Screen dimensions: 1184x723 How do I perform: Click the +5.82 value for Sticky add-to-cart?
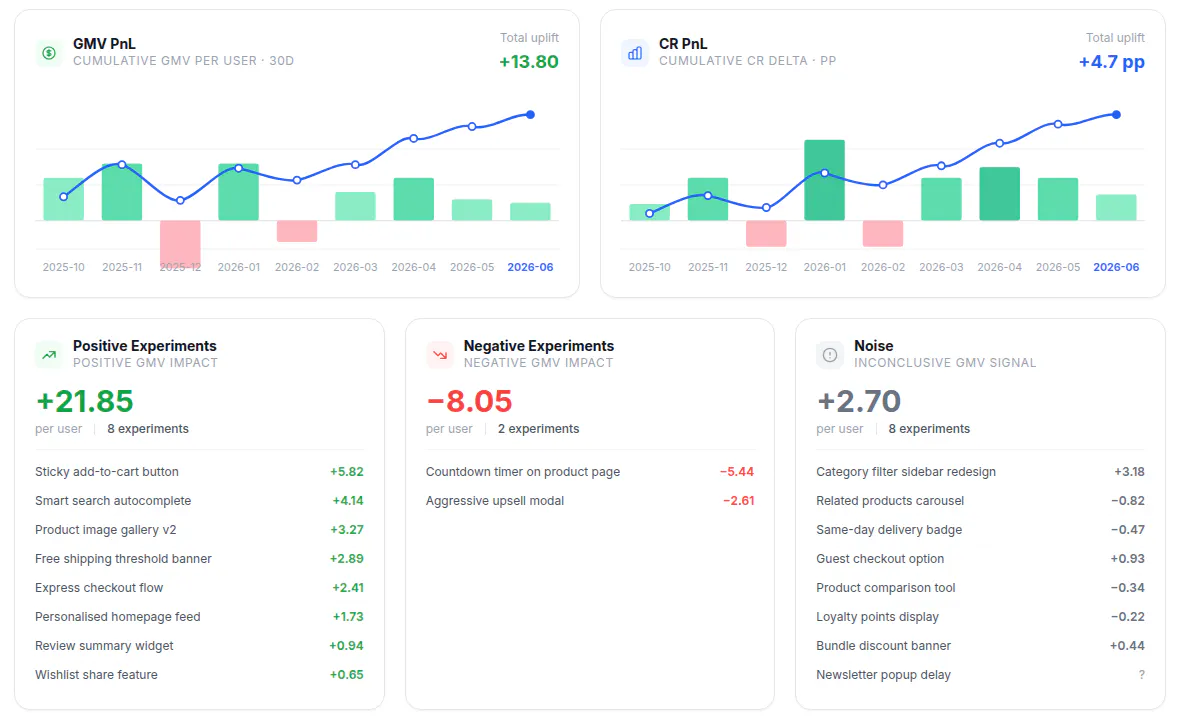tap(347, 471)
